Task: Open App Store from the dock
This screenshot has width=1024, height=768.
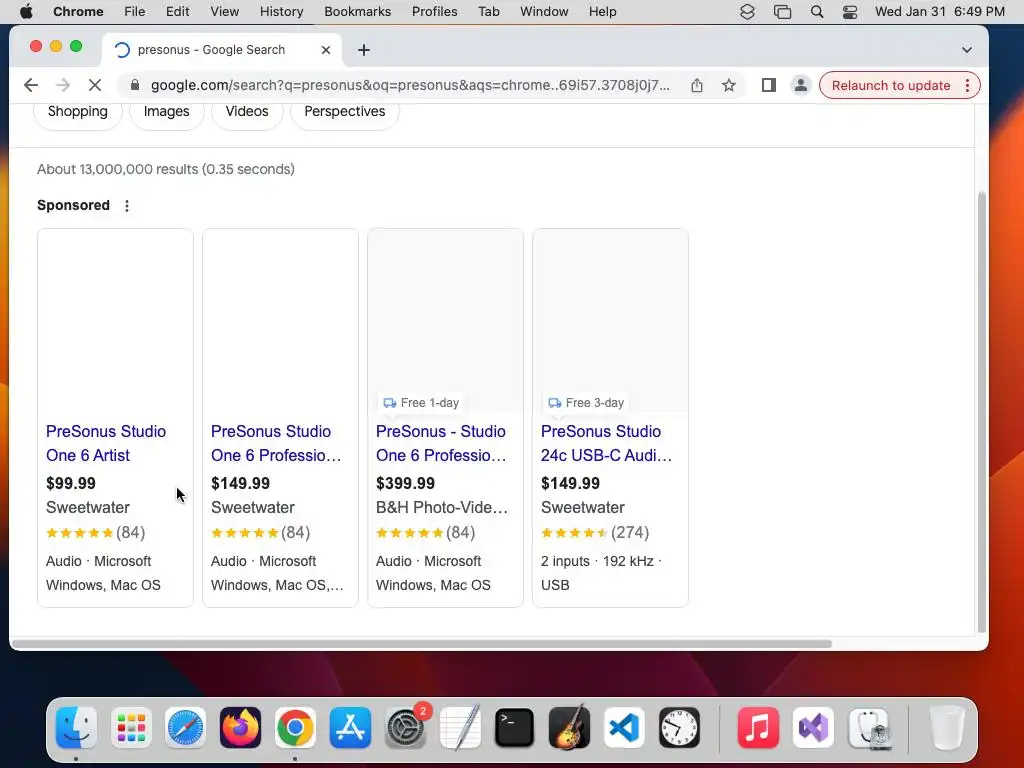Action: [350, 728]
